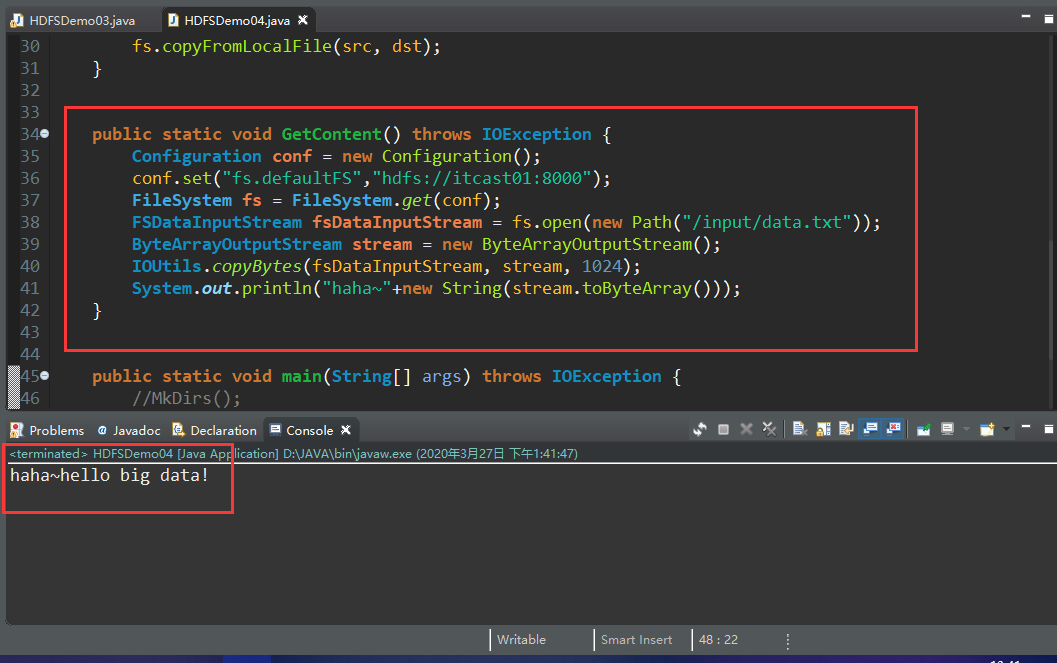Toggle the Pin Console icon
The image size is (1057, 663).
(x=924, y=429)
